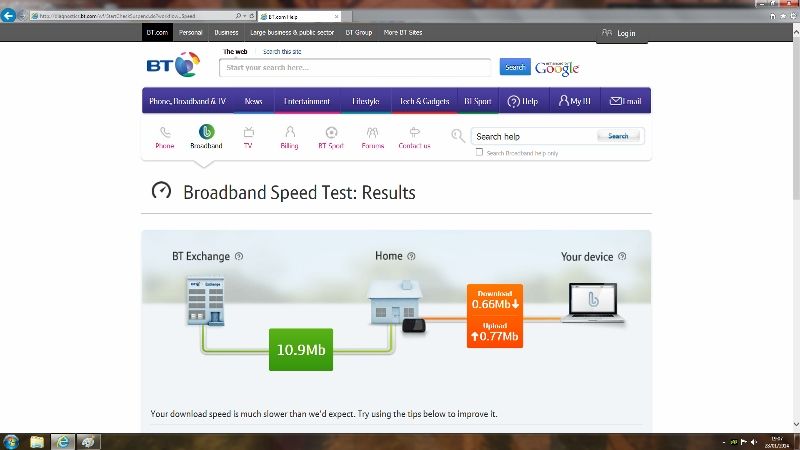Viewport: 800px width, 450px height.
Task: Open the Phone, Broadband & TV menu
Action: [188, 101]
